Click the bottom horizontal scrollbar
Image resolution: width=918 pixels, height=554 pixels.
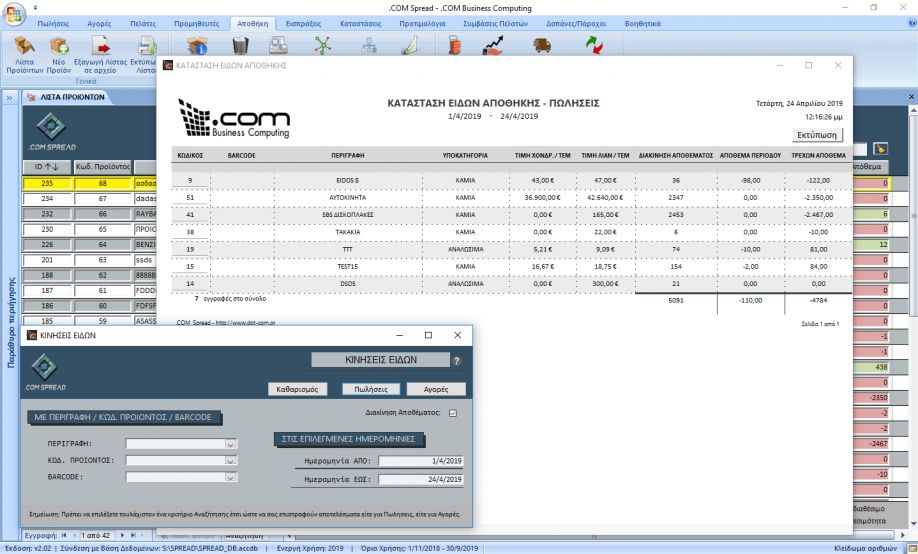pos(594,535)
